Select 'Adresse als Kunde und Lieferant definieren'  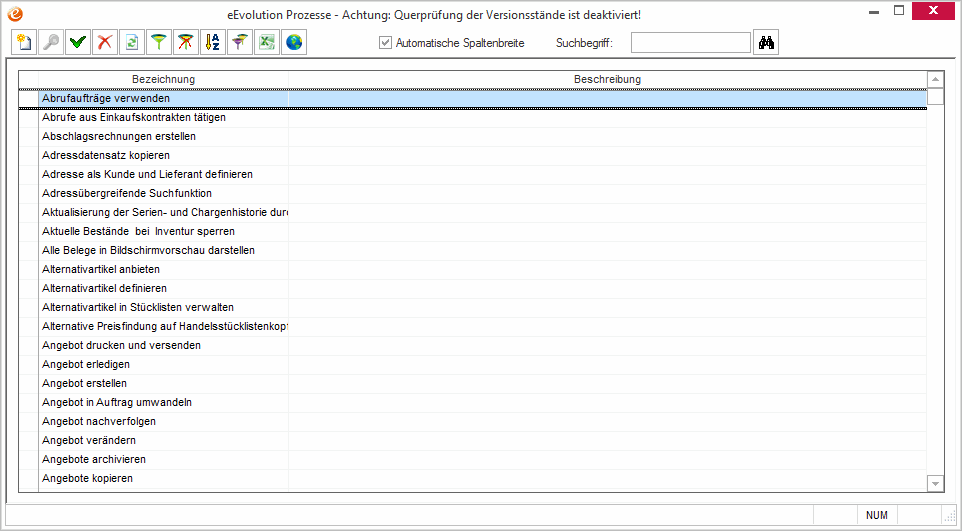[x=472, y=174]
